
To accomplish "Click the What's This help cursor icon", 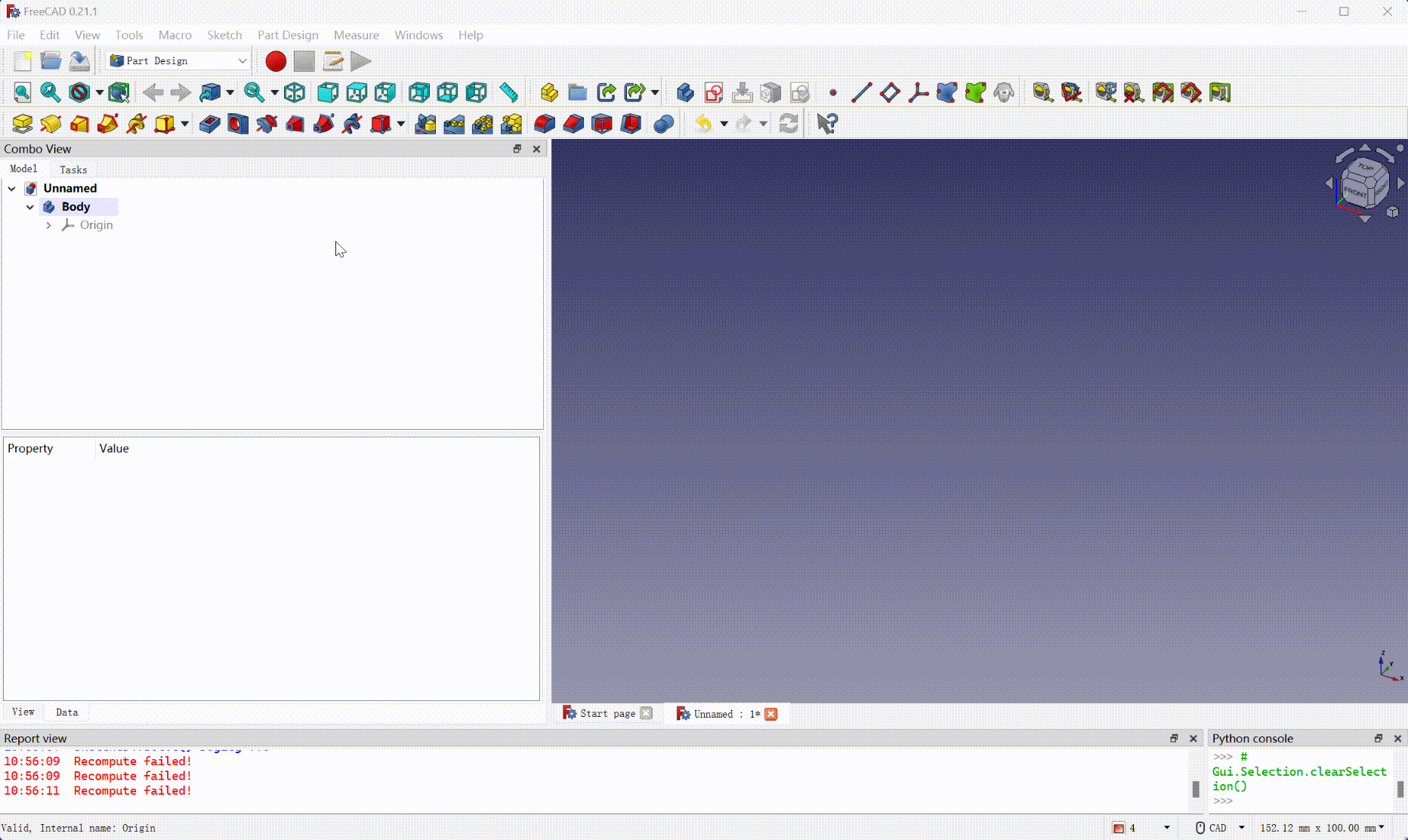I will click(827, 124).
